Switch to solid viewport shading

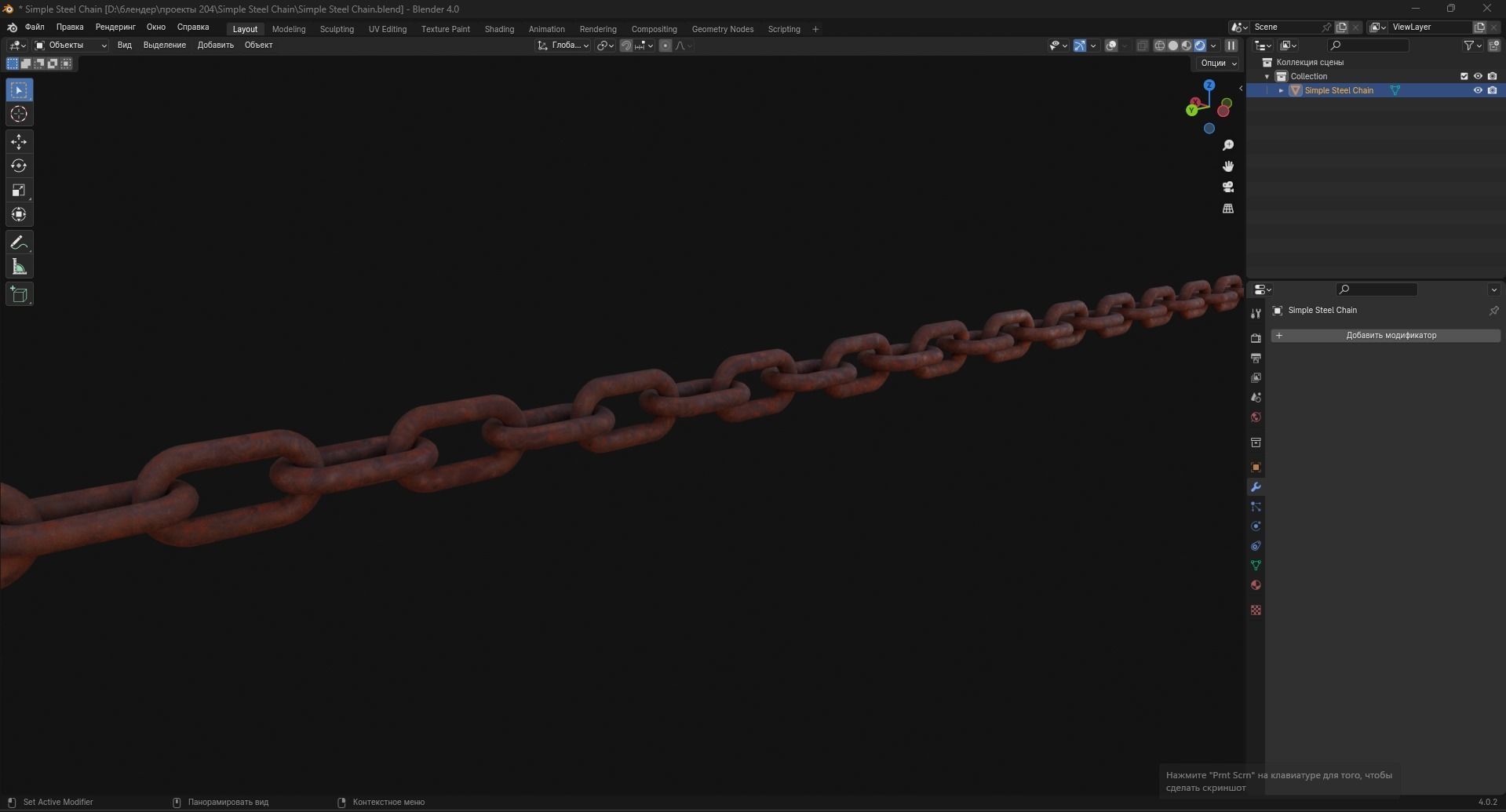point(1172,46)
